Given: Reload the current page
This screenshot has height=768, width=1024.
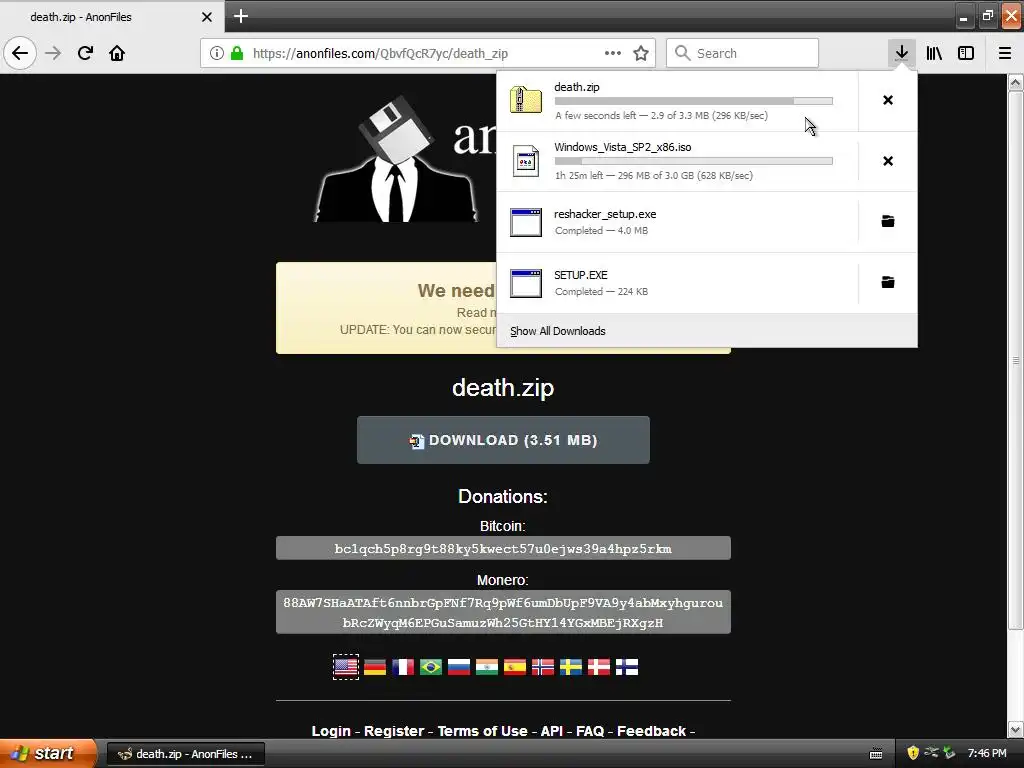Looking at the screenshot, I should [x=85, y=53].
